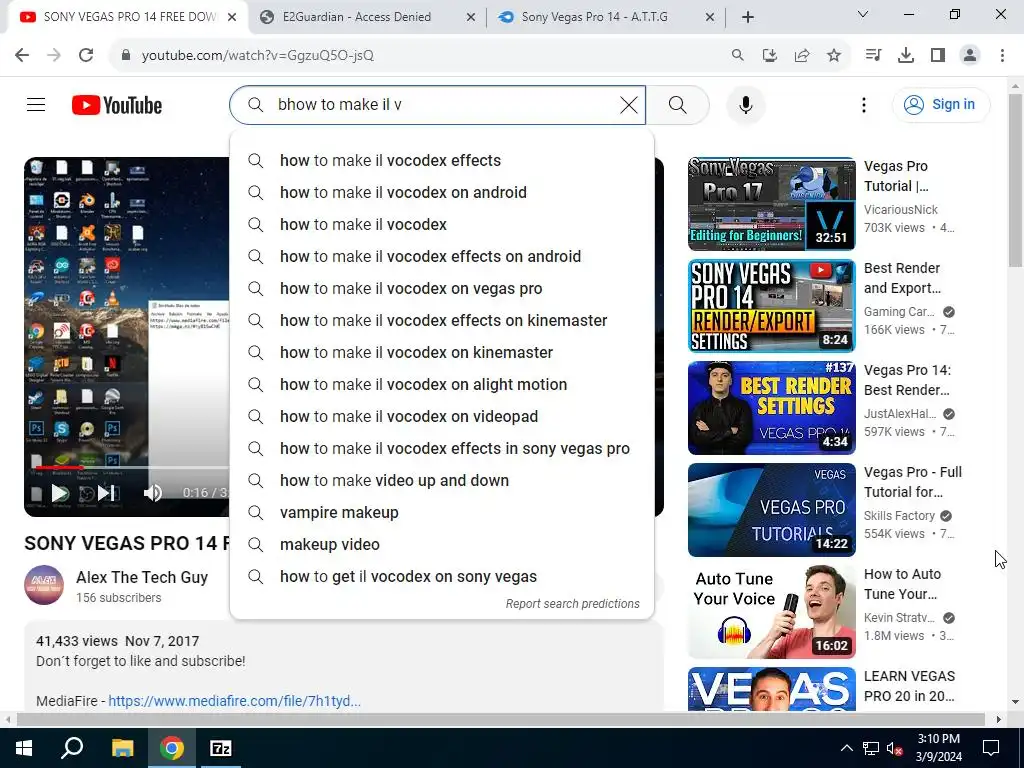Click the install app icon in address bar

click(x=769, y=56)
